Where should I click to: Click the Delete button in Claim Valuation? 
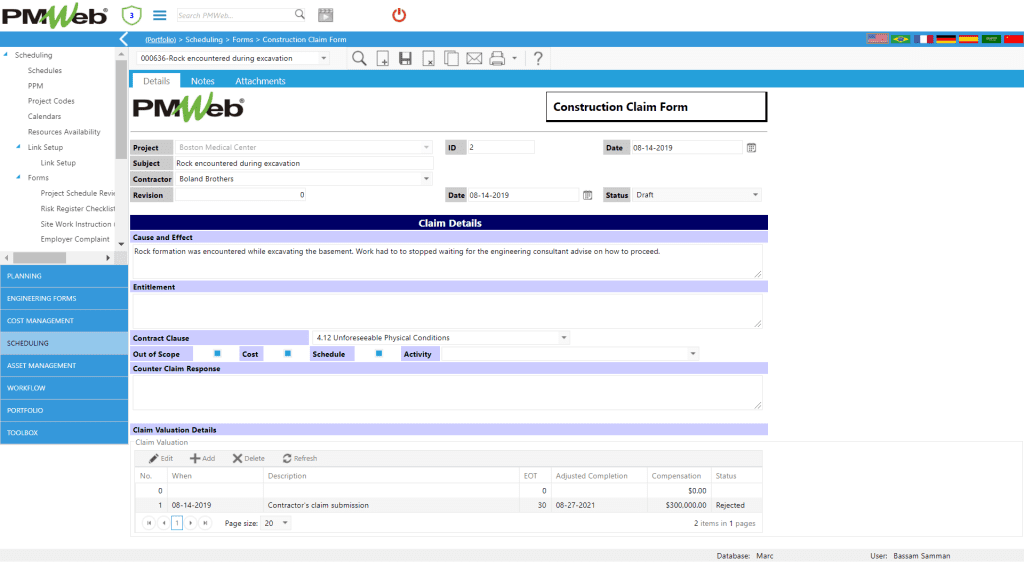point(249,458)
